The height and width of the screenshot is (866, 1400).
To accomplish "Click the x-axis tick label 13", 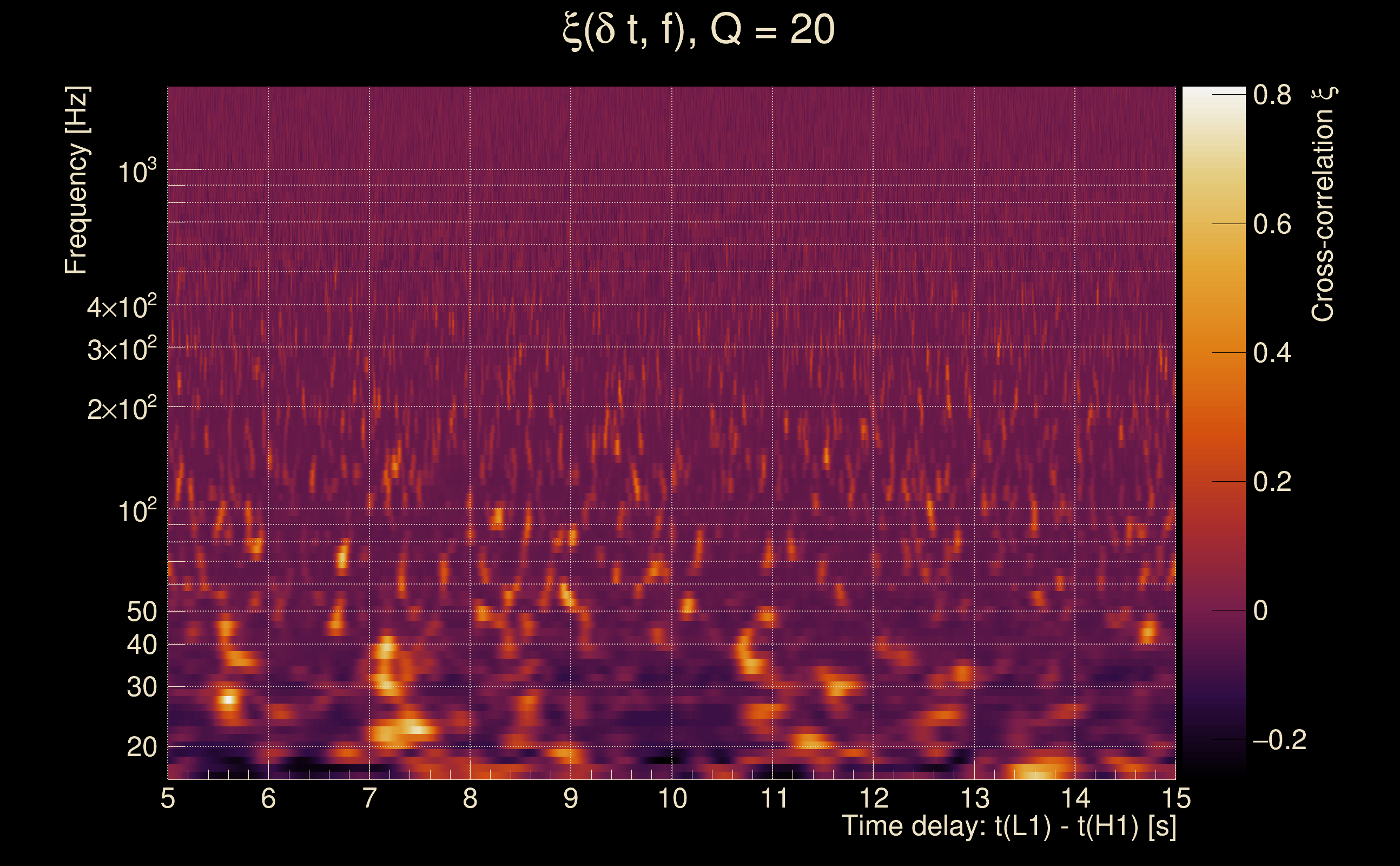I will click(x=975, y=798).
